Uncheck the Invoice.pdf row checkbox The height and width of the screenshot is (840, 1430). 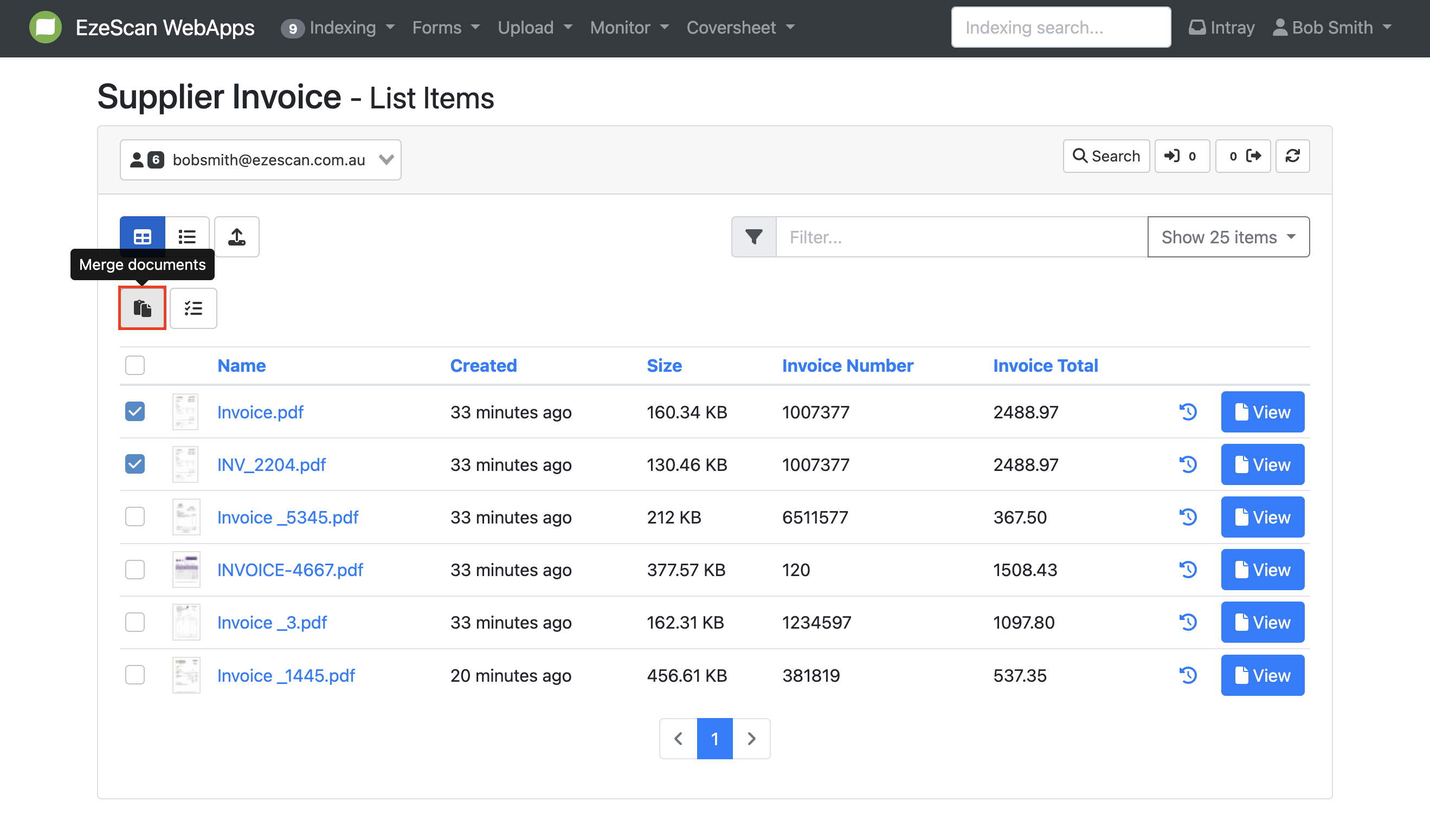(x=135, y=412)
